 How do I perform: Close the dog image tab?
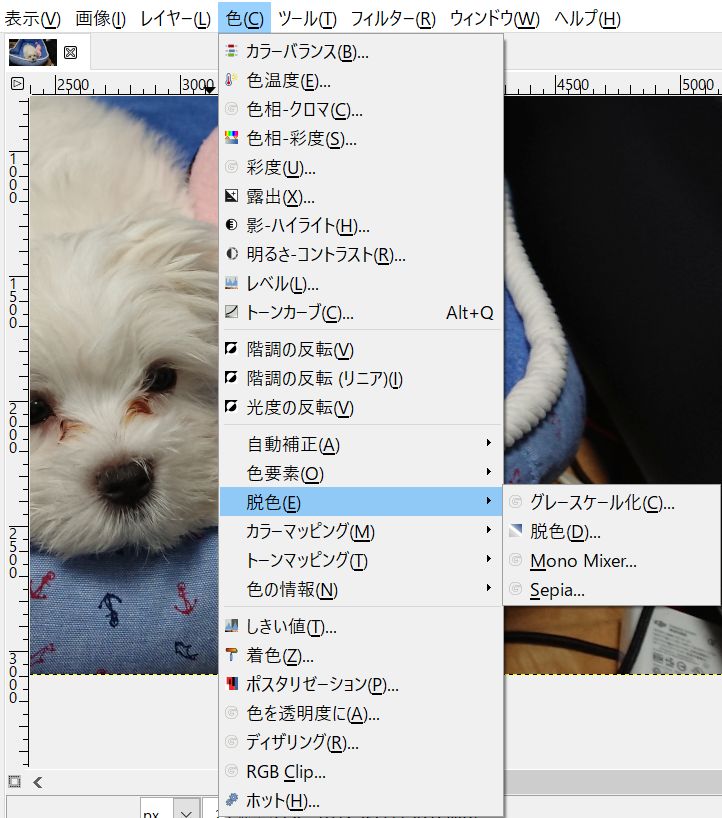click(x=70, y=52)
